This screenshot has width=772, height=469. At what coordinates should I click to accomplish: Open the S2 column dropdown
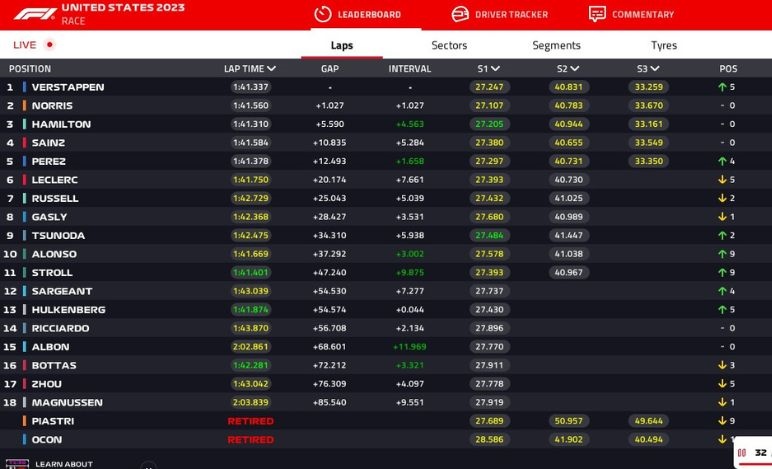pyautogui.click(x=576, y=69)
